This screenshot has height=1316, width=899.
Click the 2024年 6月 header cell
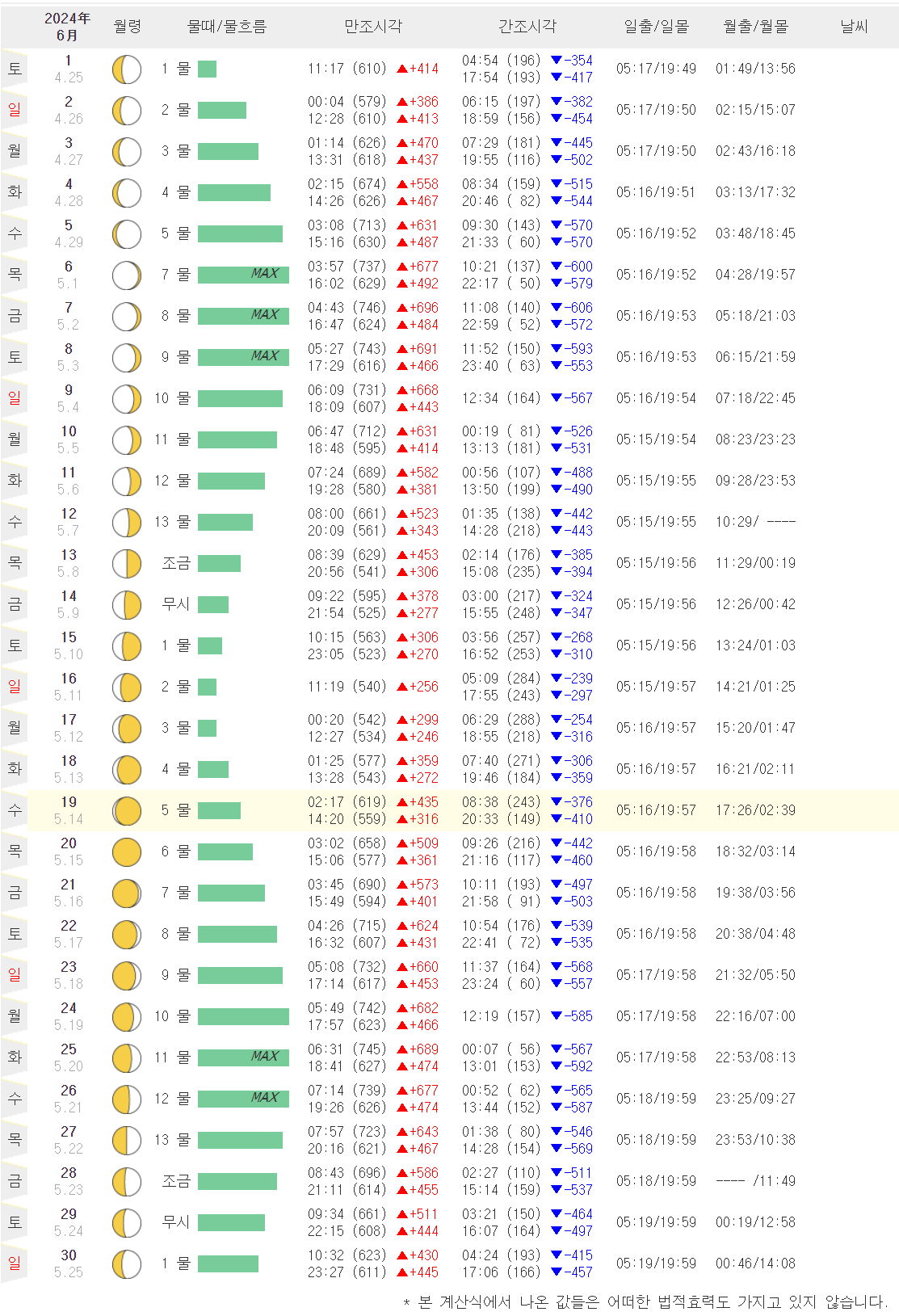[68, 27]
